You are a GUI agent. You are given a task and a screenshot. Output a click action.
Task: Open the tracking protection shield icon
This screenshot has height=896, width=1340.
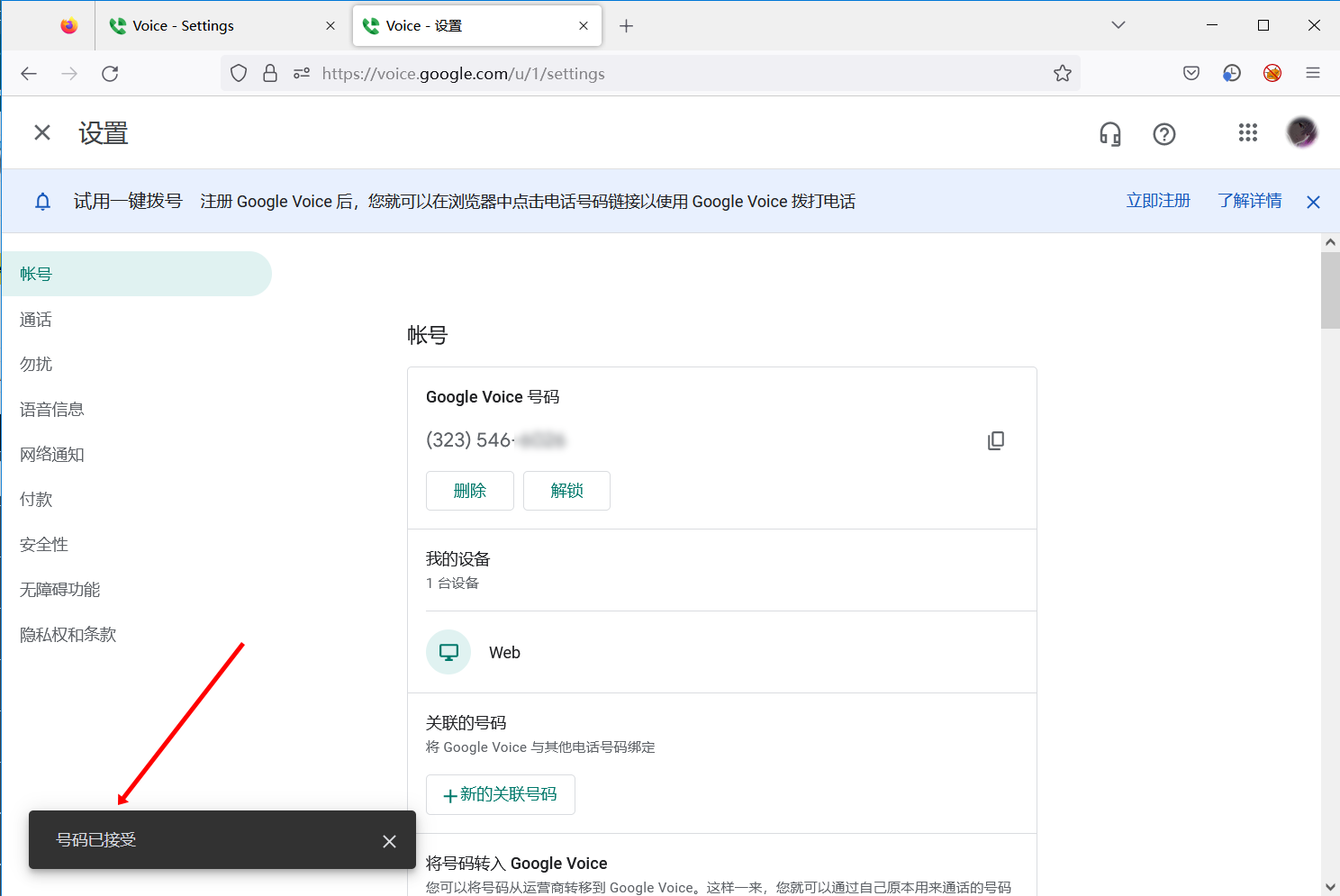pos(239,74)
